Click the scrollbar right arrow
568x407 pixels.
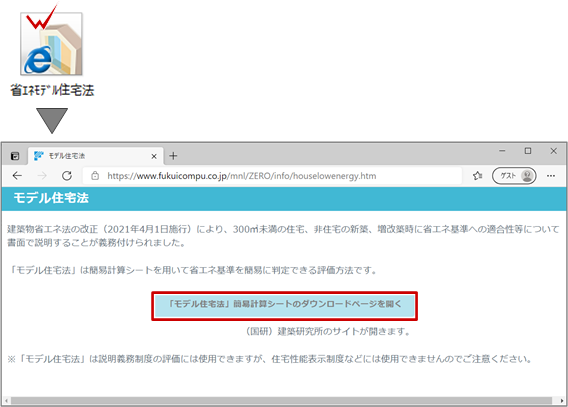click(562, 401)
